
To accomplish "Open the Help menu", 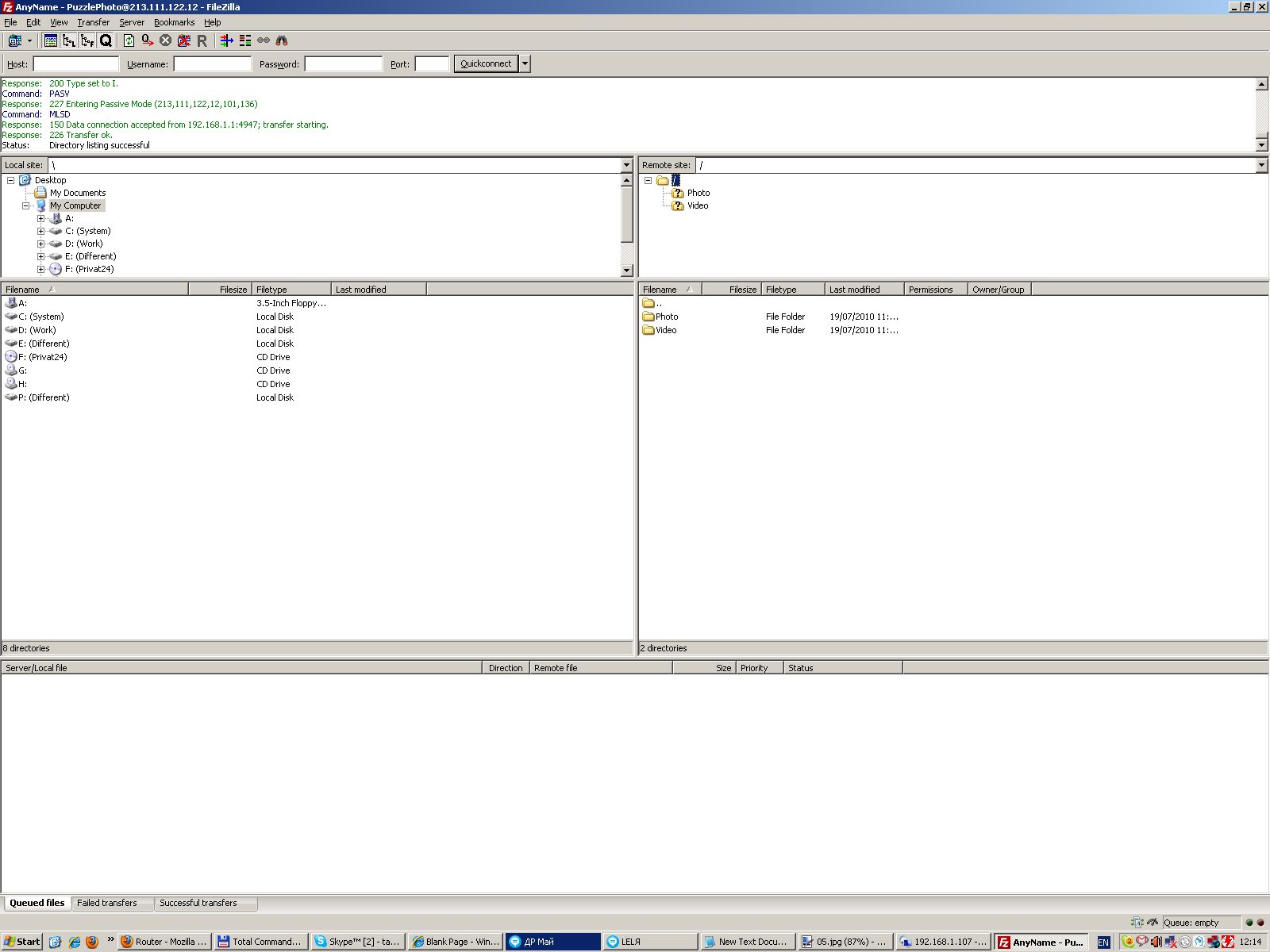I will (x=213, y=22).
